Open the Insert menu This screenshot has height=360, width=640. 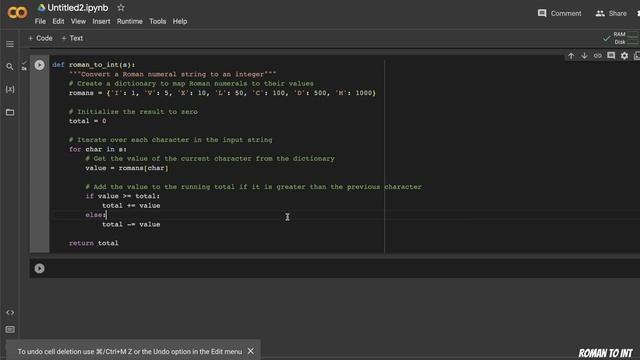click(x=101, y=22)
